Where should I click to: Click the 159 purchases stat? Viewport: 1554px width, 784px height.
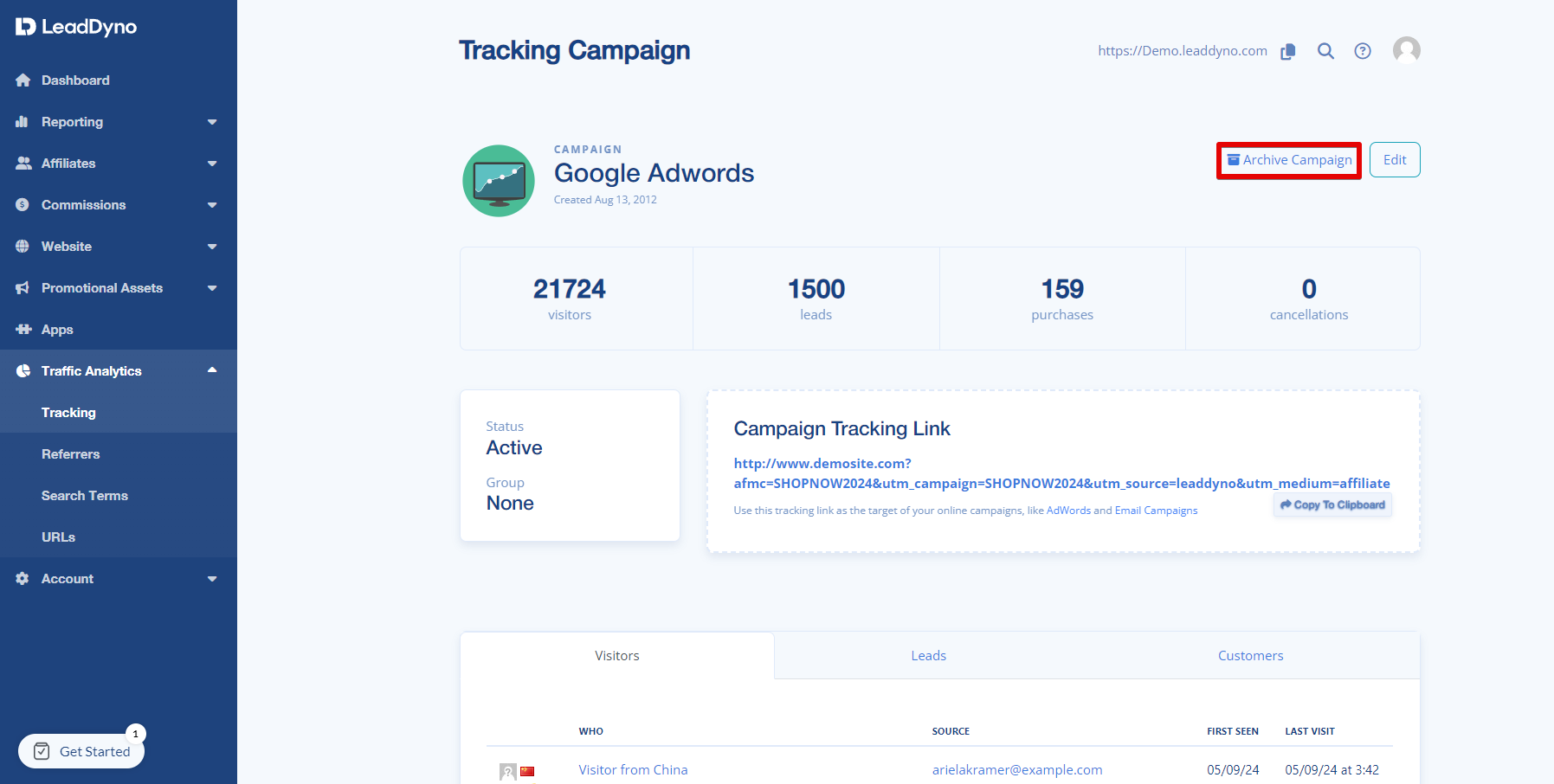1062,299
